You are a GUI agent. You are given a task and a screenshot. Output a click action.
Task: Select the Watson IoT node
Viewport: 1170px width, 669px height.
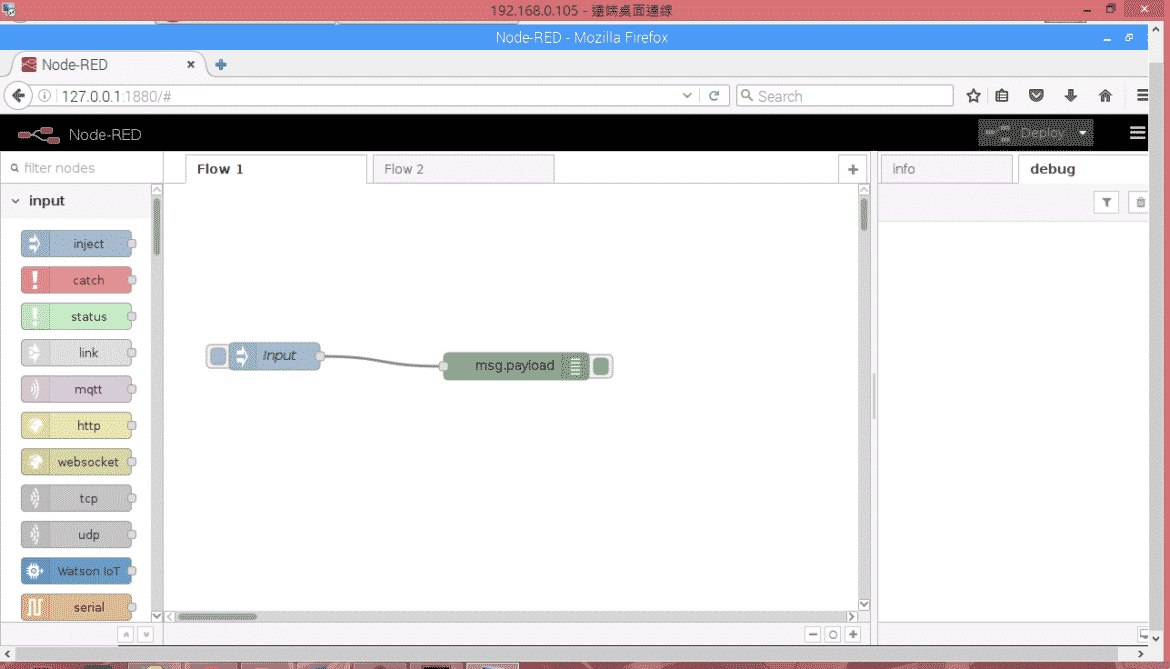pyautogui.click(x=78, y=571)
